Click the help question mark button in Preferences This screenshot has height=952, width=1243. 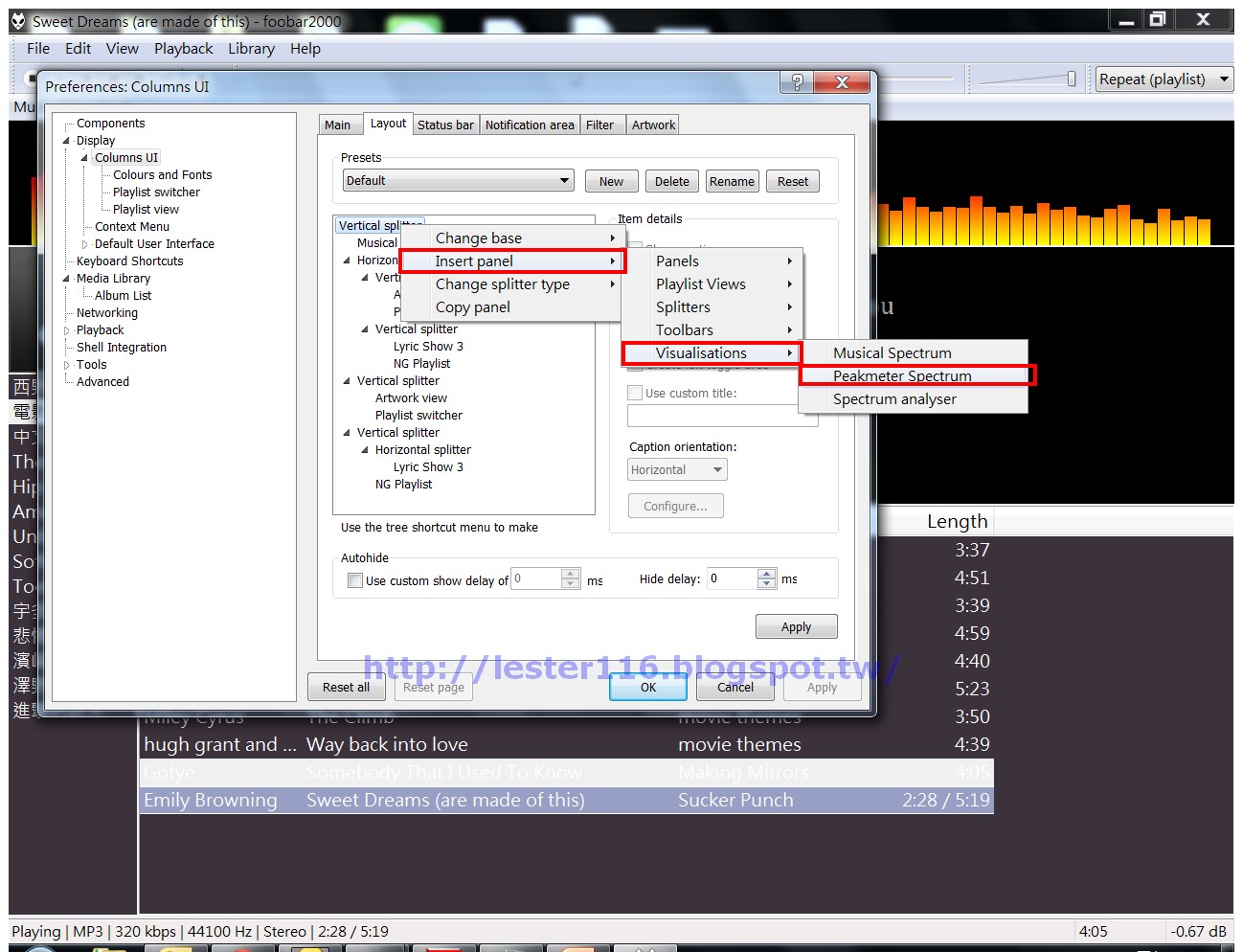797,82
